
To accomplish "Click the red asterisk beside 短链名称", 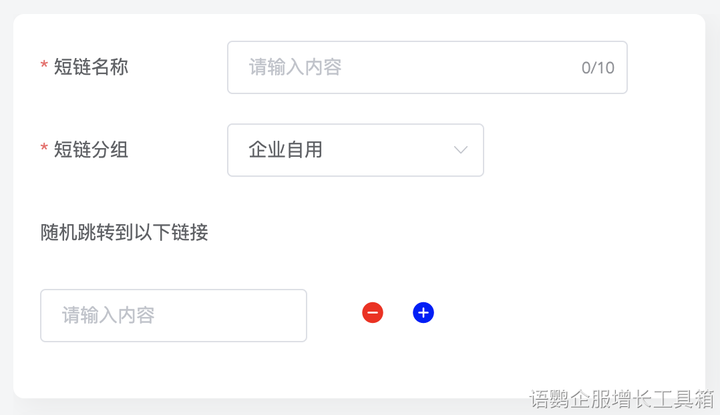I will 44,68.
